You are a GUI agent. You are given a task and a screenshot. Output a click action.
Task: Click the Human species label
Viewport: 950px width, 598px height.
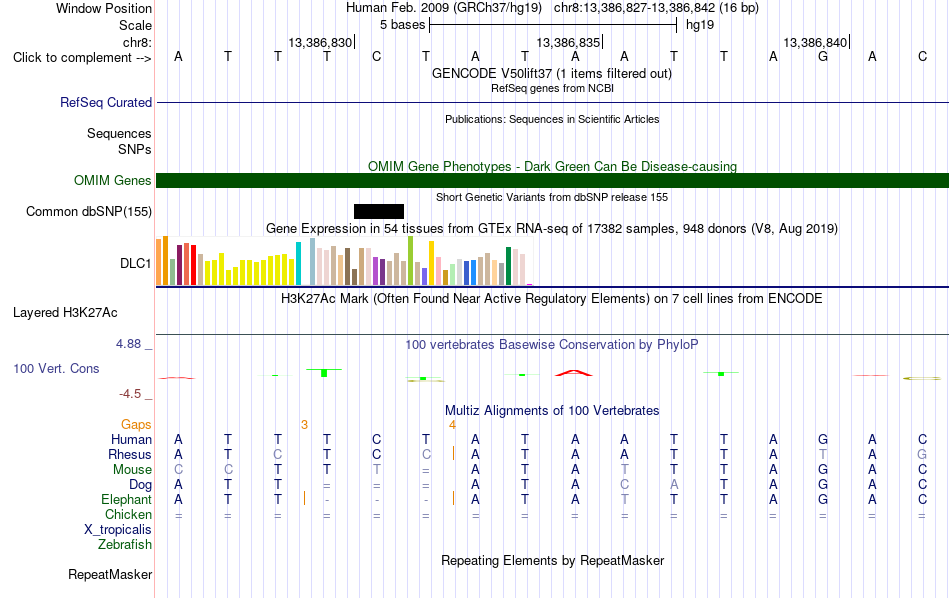point(131,439)
